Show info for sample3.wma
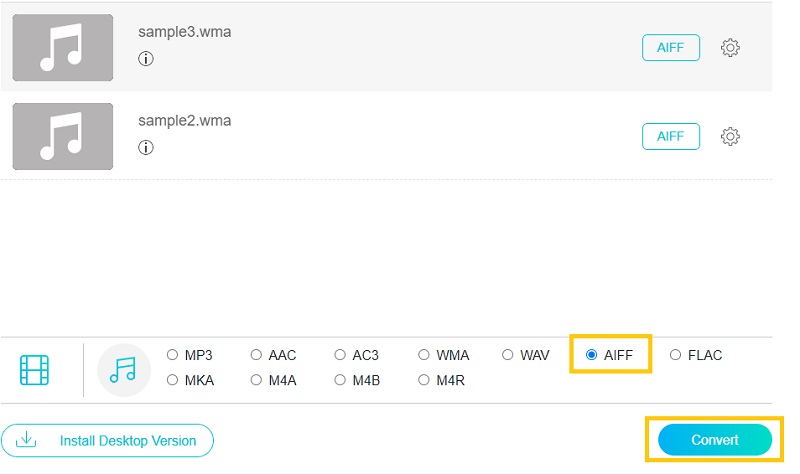 coord(146,59)
